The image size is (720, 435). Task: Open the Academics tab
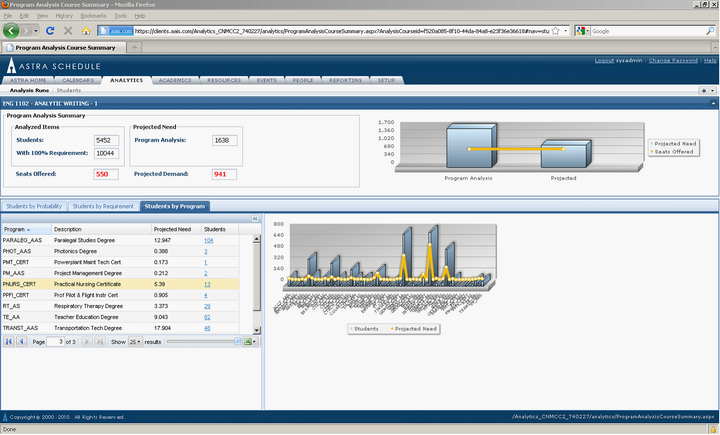[175, 80]
